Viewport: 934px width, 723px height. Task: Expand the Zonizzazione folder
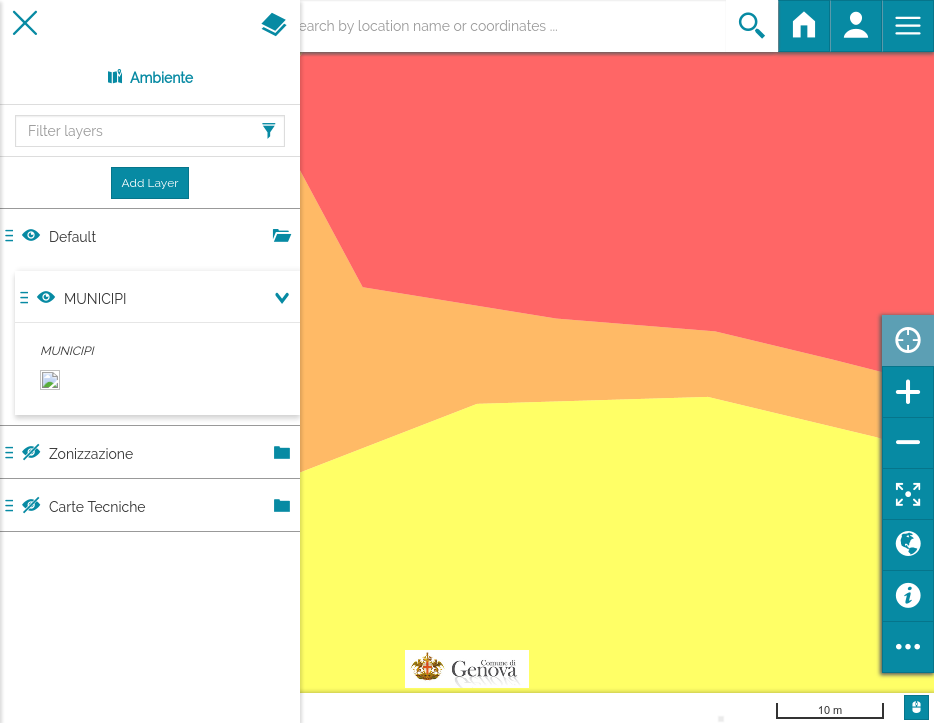tap(282, 453)
